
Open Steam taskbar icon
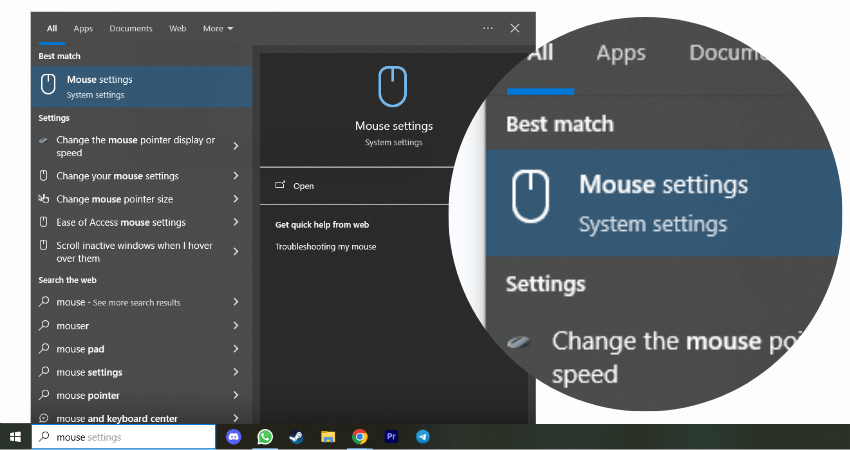tap(296, 437)
